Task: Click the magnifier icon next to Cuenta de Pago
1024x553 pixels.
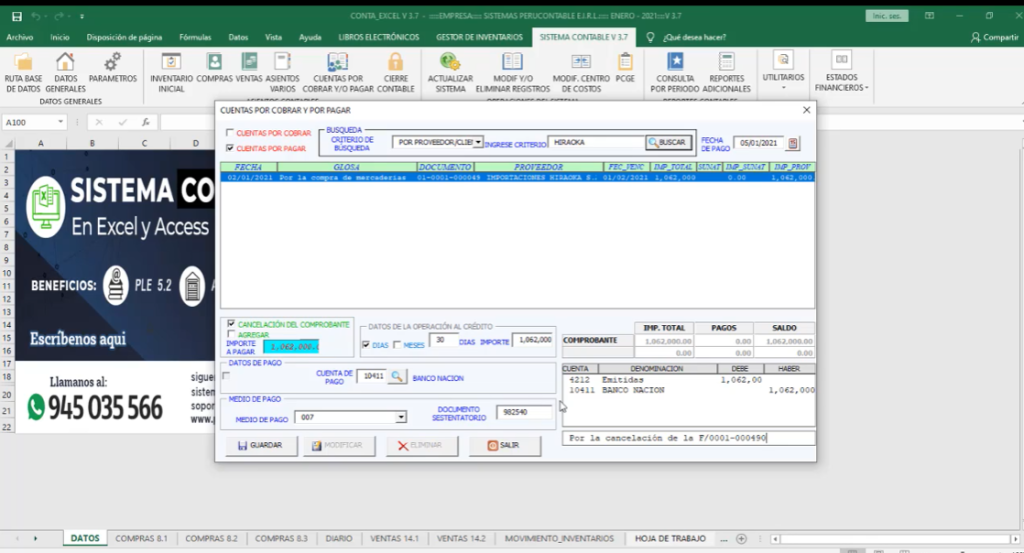Action: [397, 376]
